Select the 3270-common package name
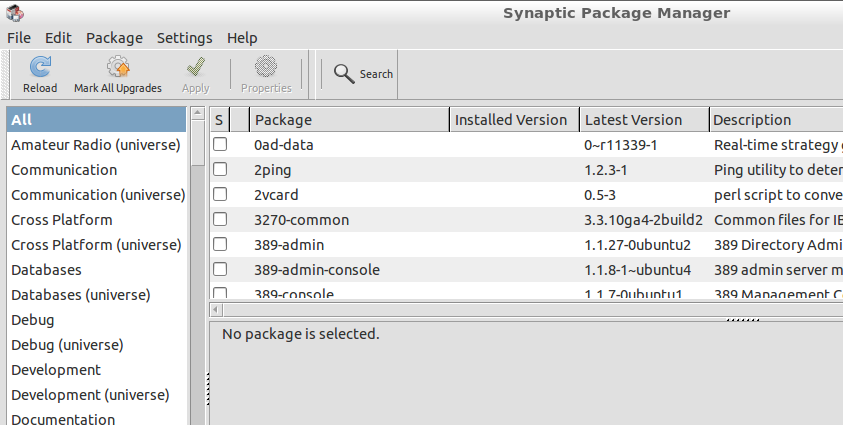Viewport: 843px width, 425px height. (301, 220)
